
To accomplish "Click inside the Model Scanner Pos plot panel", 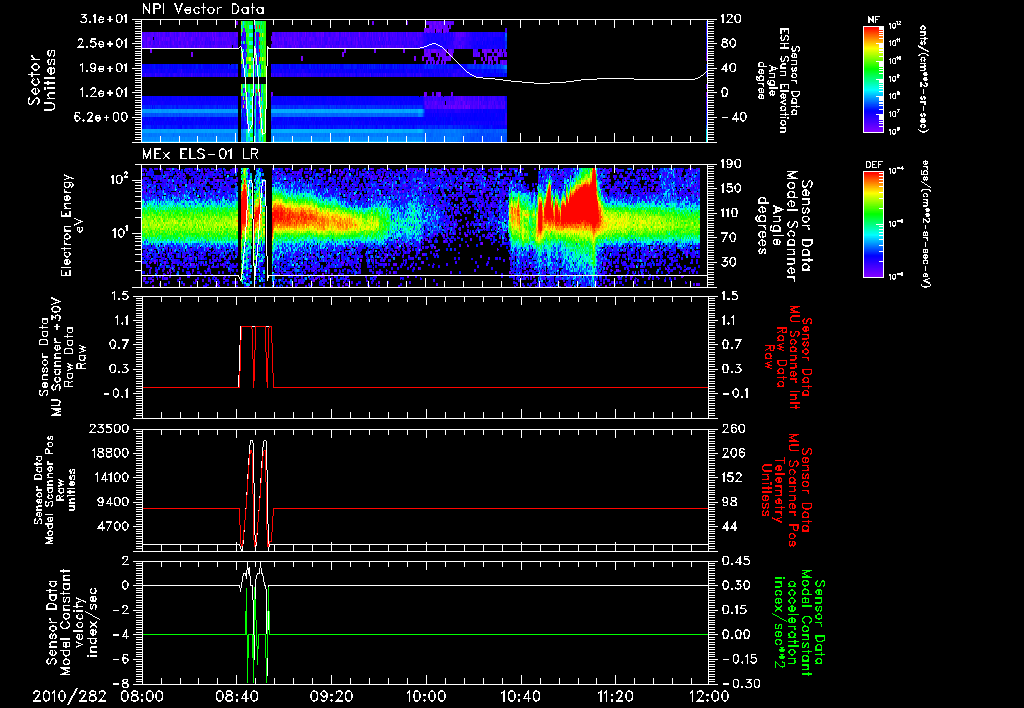I will tap(424, 490).
